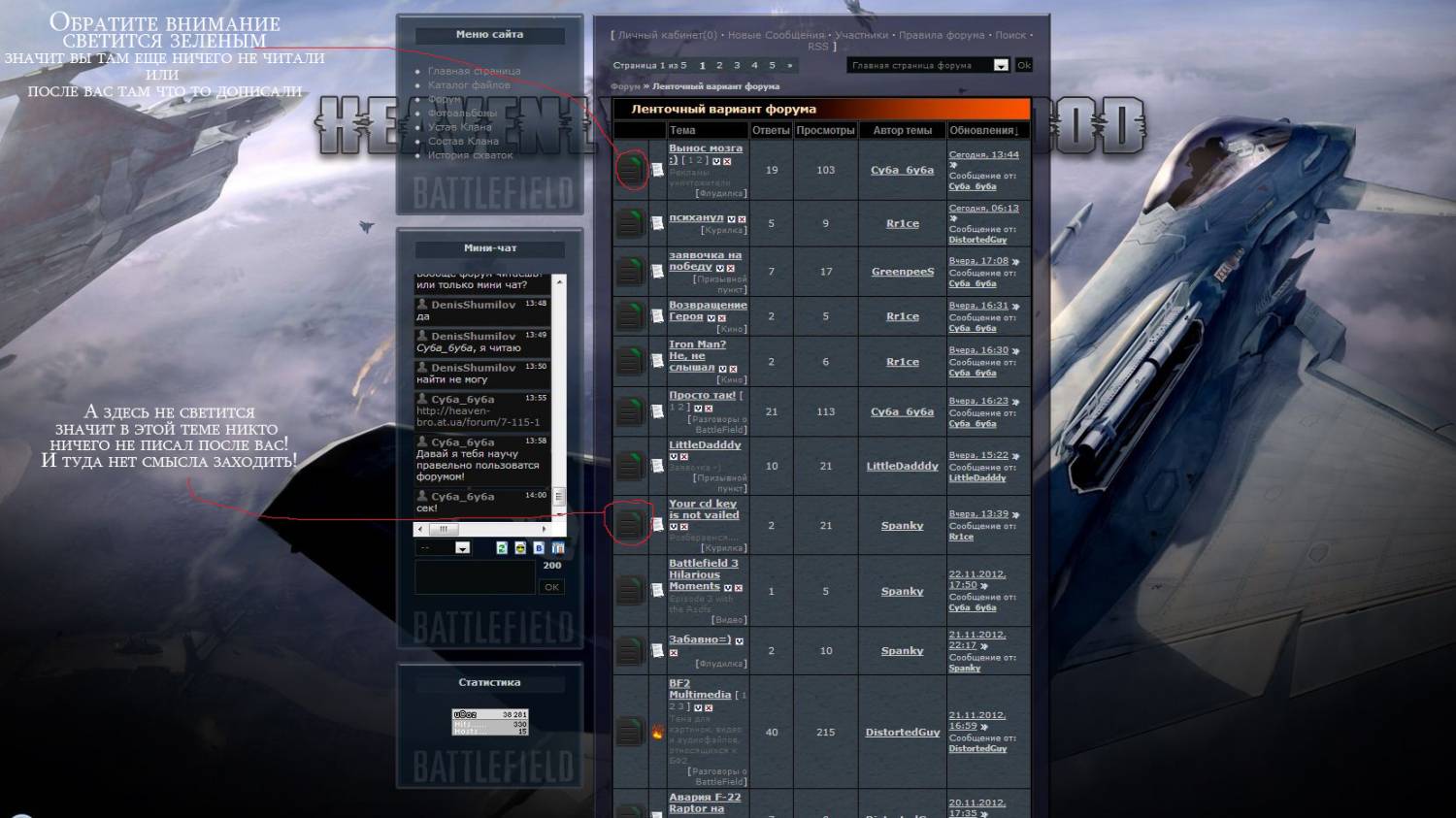Jump to last post arrow at 'Сегодня, 13:44'
Image resolution: width=1456 pixels, height=818 pixels.
[953, 165]
